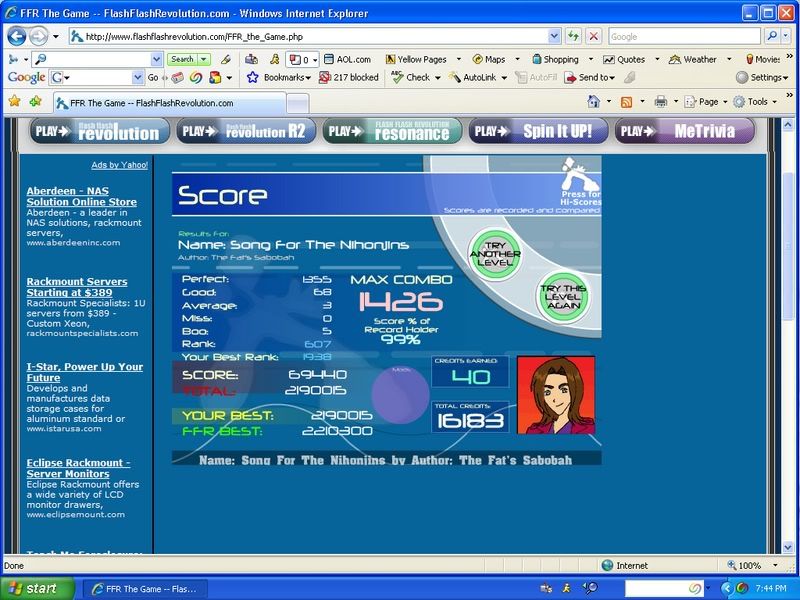Click the Print icon in the command bar

[x=660, y=102]
